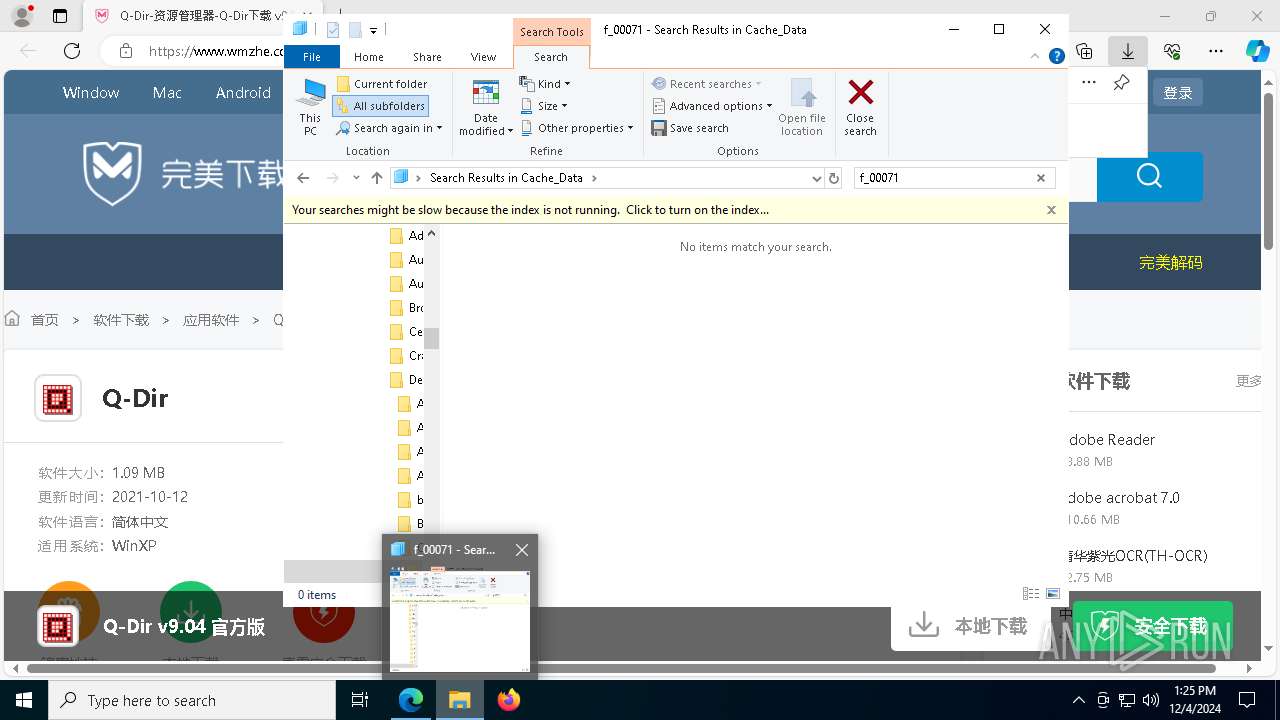Image resolution: width=1280 pixels, height=720 pixels.
Task: Click the 登录 login button
Action: pos(1178,92)
